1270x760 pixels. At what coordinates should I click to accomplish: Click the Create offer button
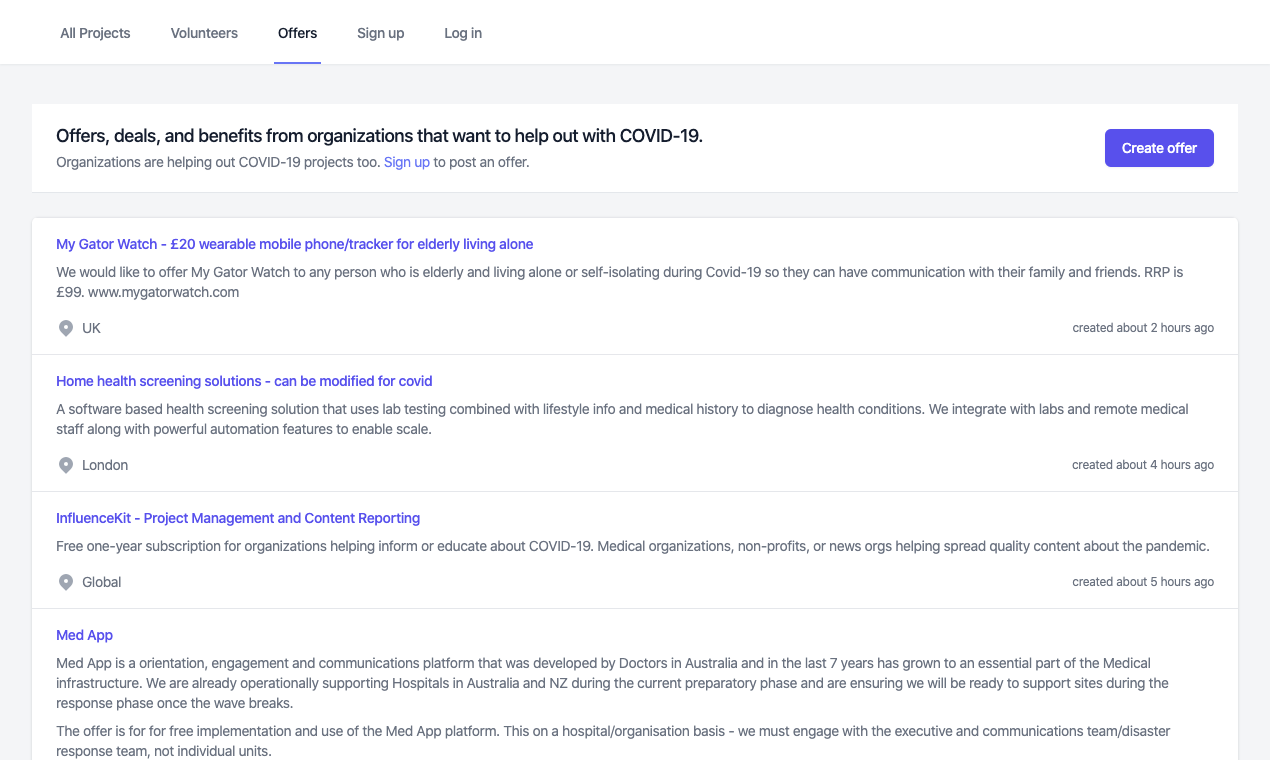1159,148
